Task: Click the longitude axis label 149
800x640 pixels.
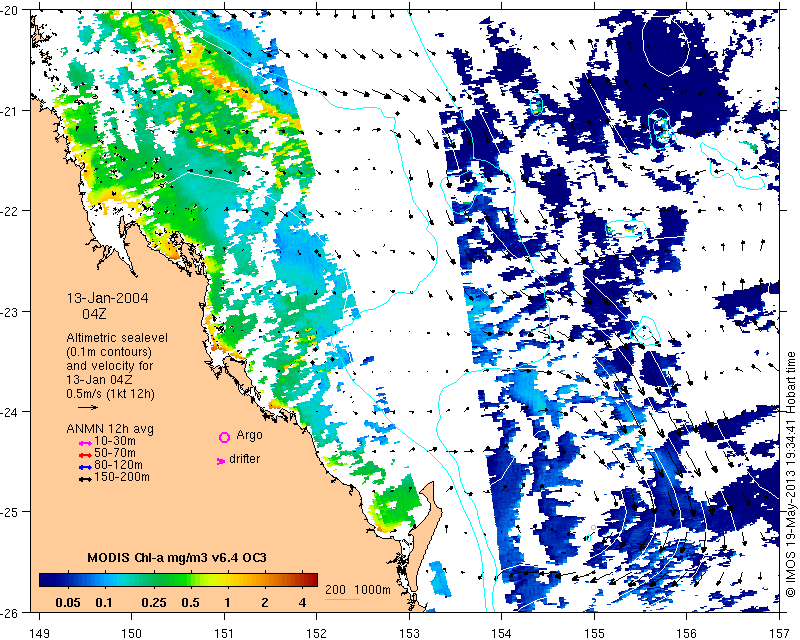Action: (39, 633)
